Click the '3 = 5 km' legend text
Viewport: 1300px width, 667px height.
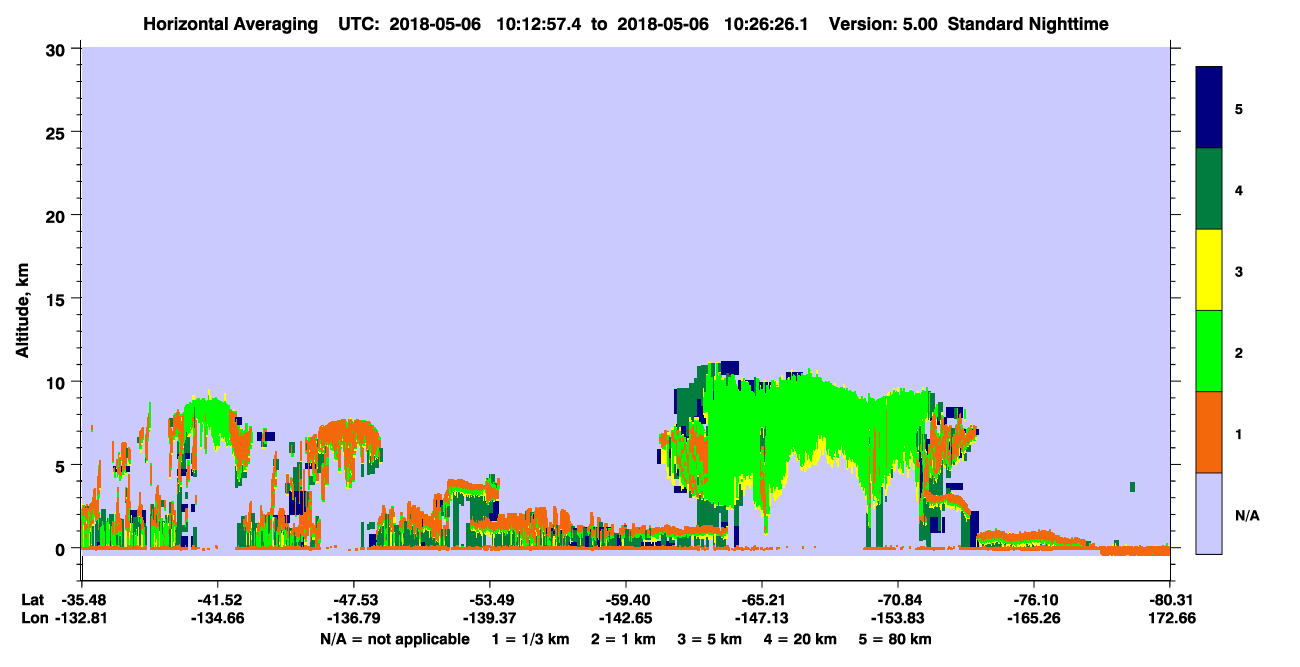coord(709,639)
